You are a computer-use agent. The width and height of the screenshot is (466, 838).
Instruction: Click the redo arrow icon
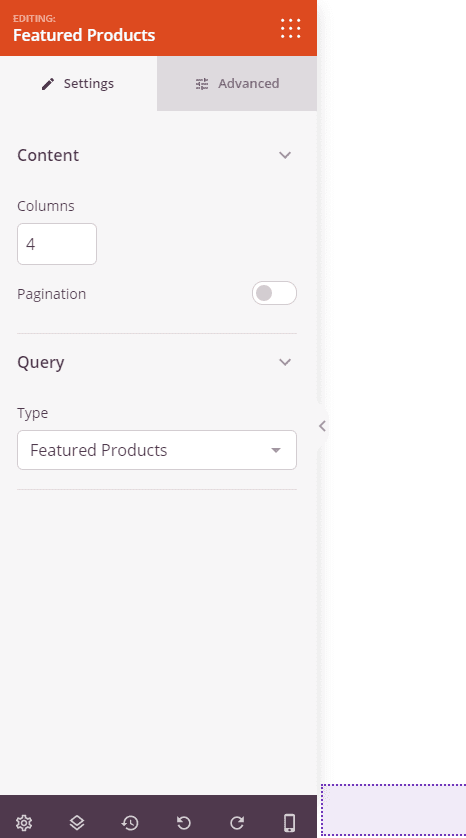(237, 823)
